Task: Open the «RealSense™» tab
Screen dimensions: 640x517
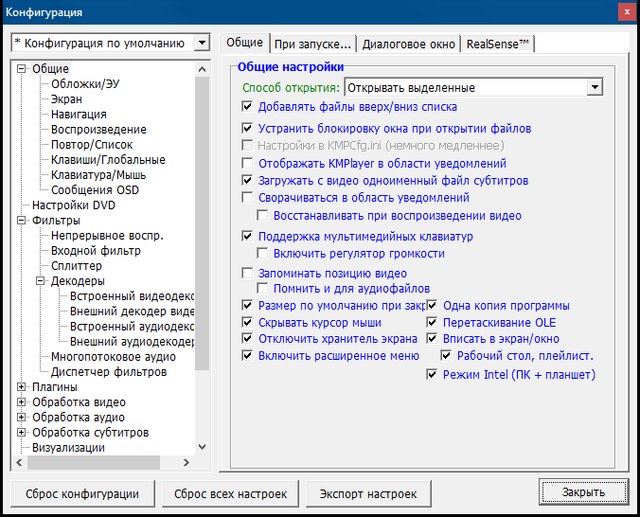Action: (499, 44)
